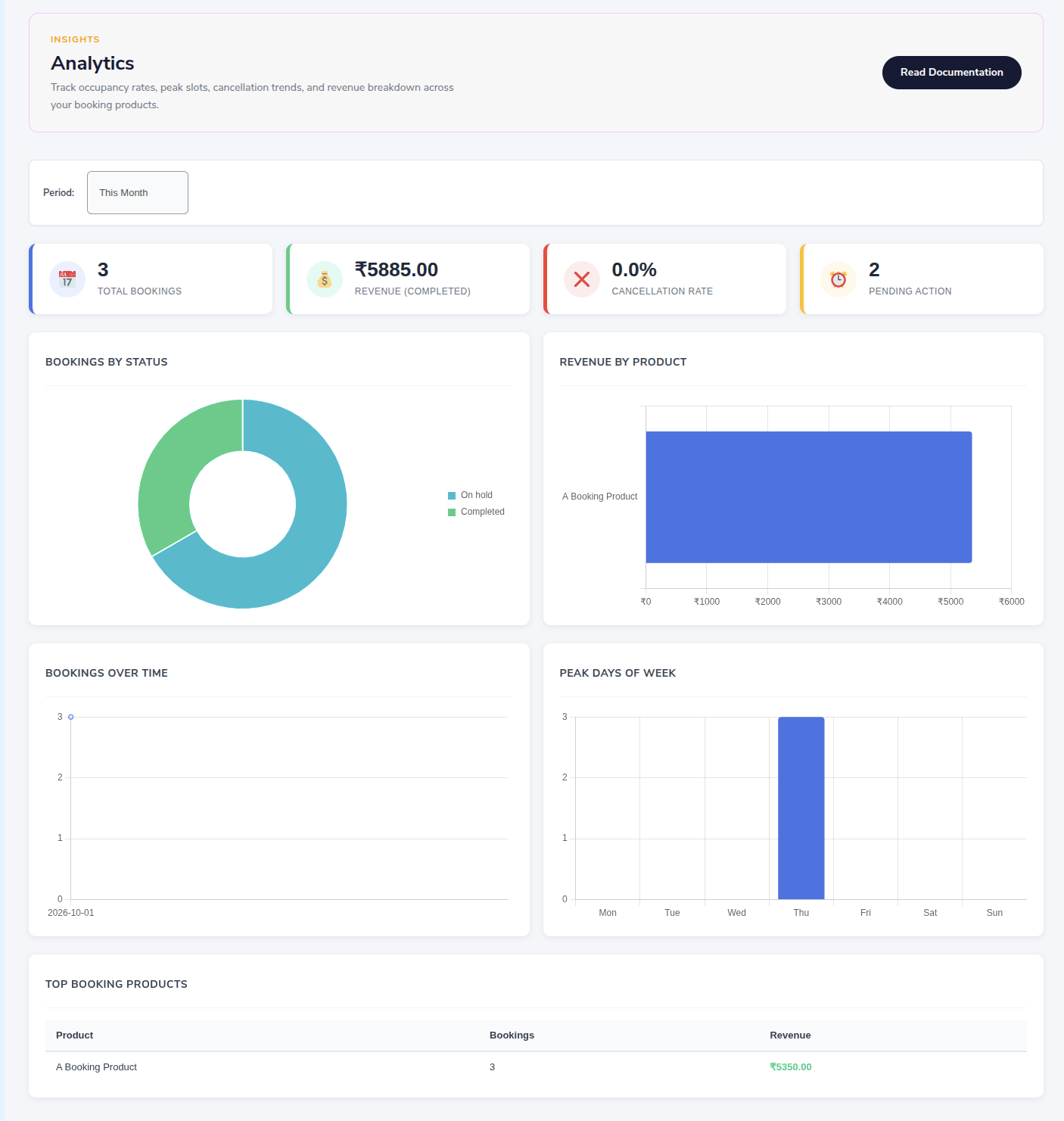Click the data point on Bookings Over Time

71,717
